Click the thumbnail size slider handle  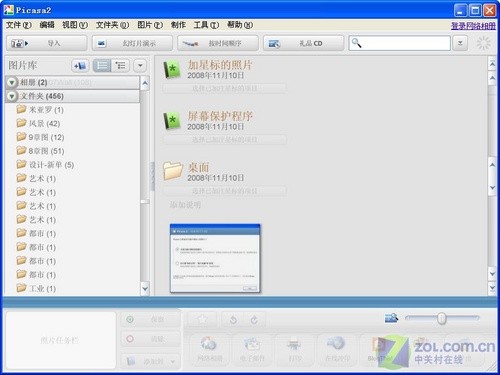tap(442, 318)
